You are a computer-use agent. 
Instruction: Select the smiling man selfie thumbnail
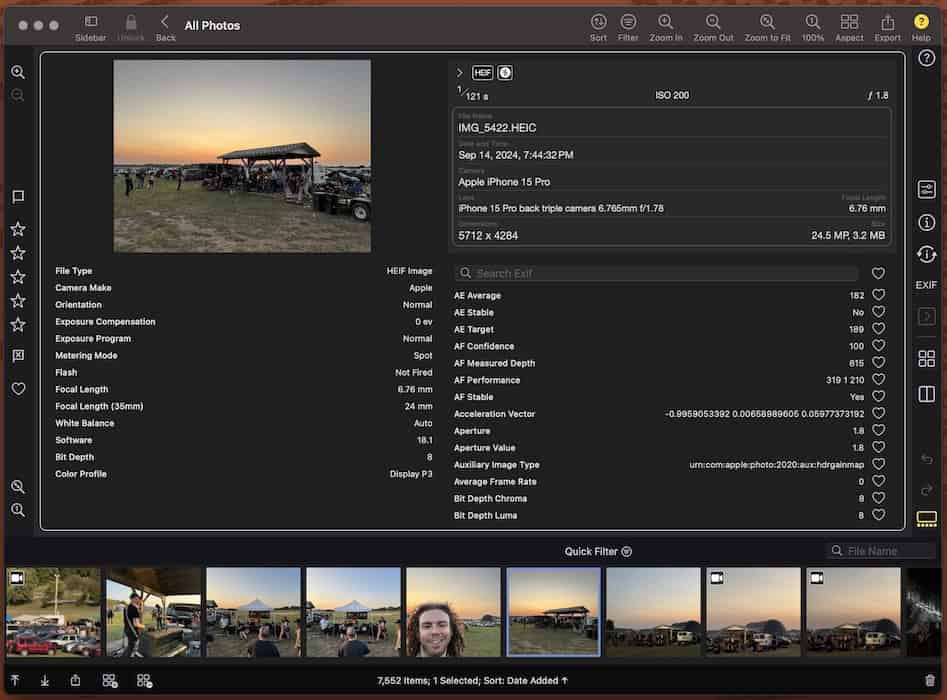tap(453, 612)
